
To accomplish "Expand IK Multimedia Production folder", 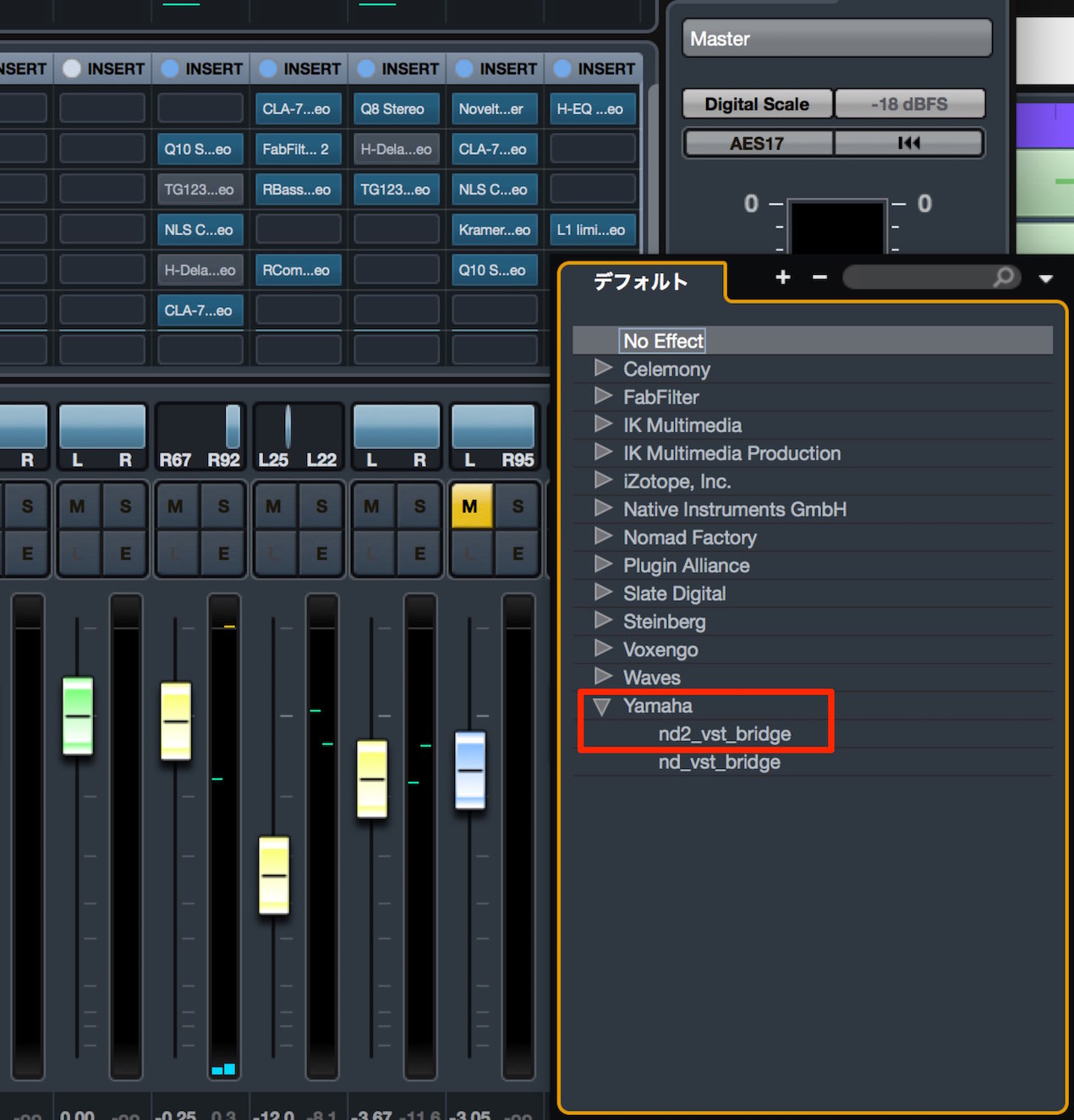I will pyautogui.click(x=603, y=452).
